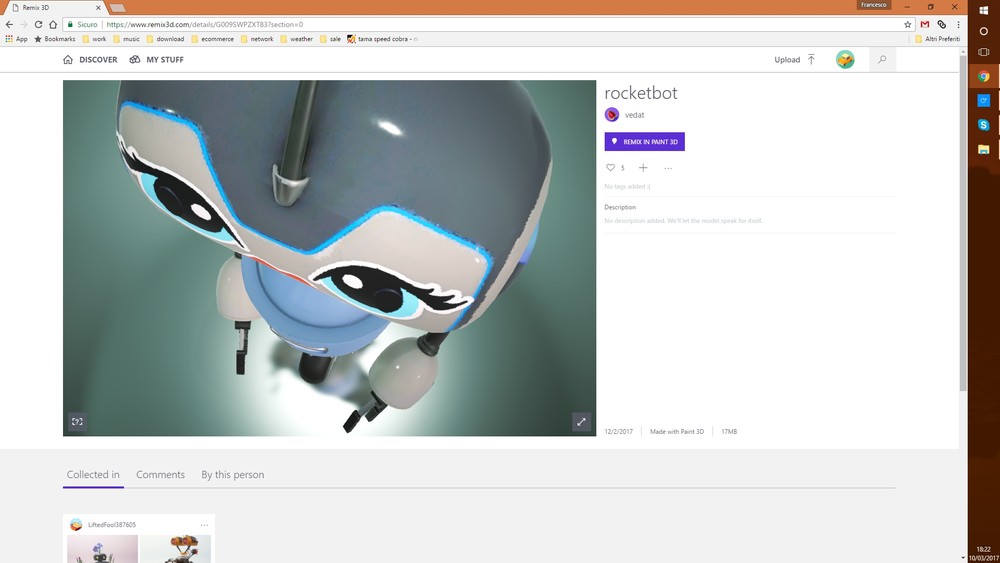Click the site security Sicuro indicator

click(x=83, y=24)
